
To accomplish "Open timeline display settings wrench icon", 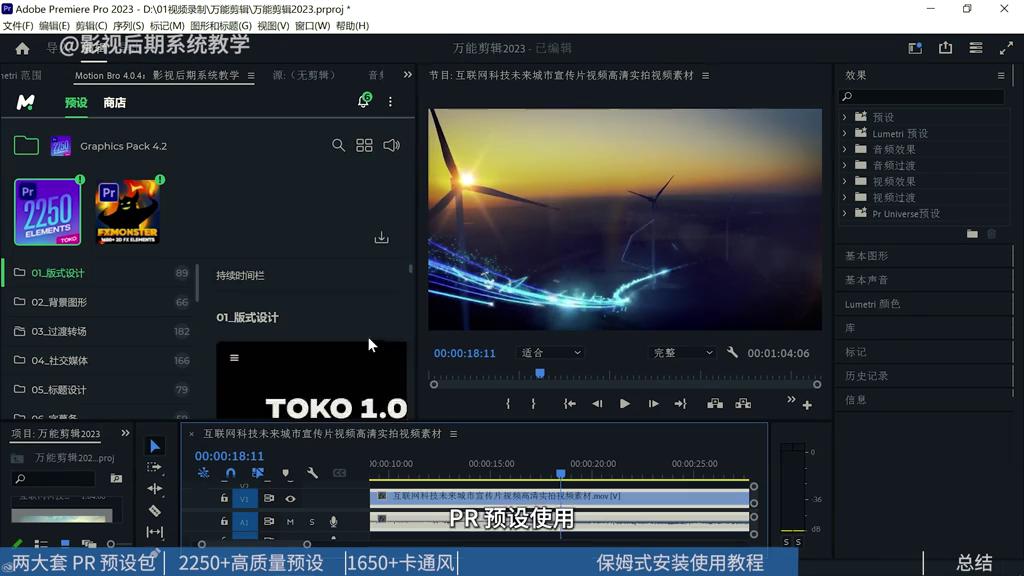I will coord(312,473).
